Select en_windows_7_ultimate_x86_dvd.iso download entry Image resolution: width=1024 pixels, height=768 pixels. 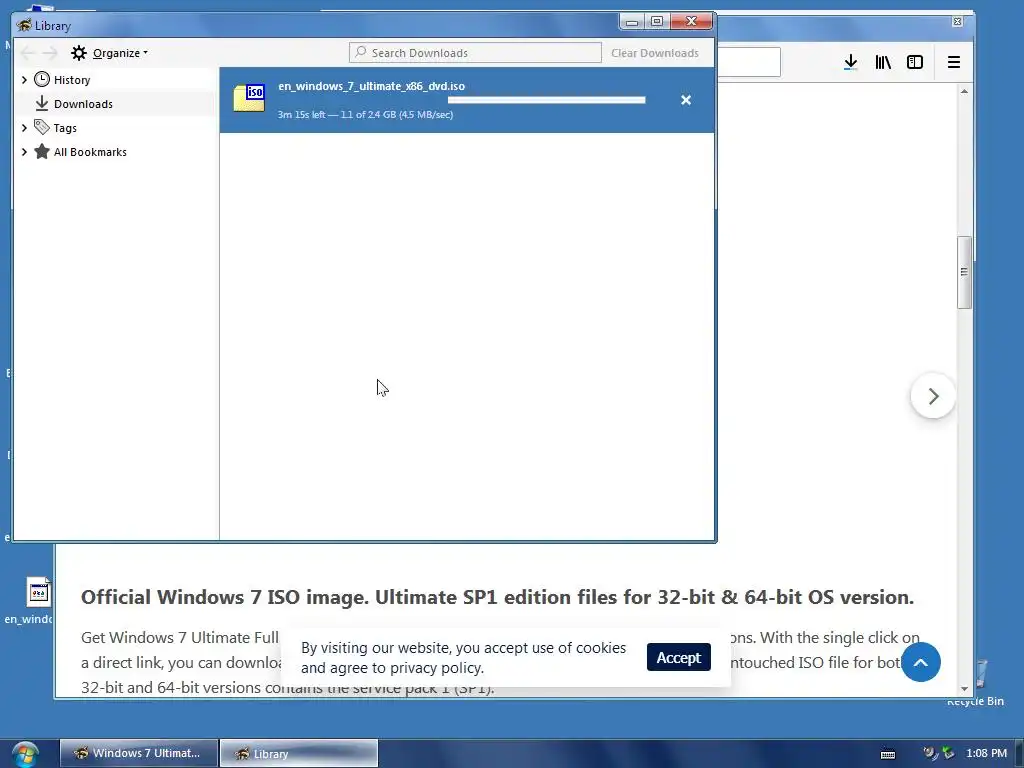click(x=467, y=100)
